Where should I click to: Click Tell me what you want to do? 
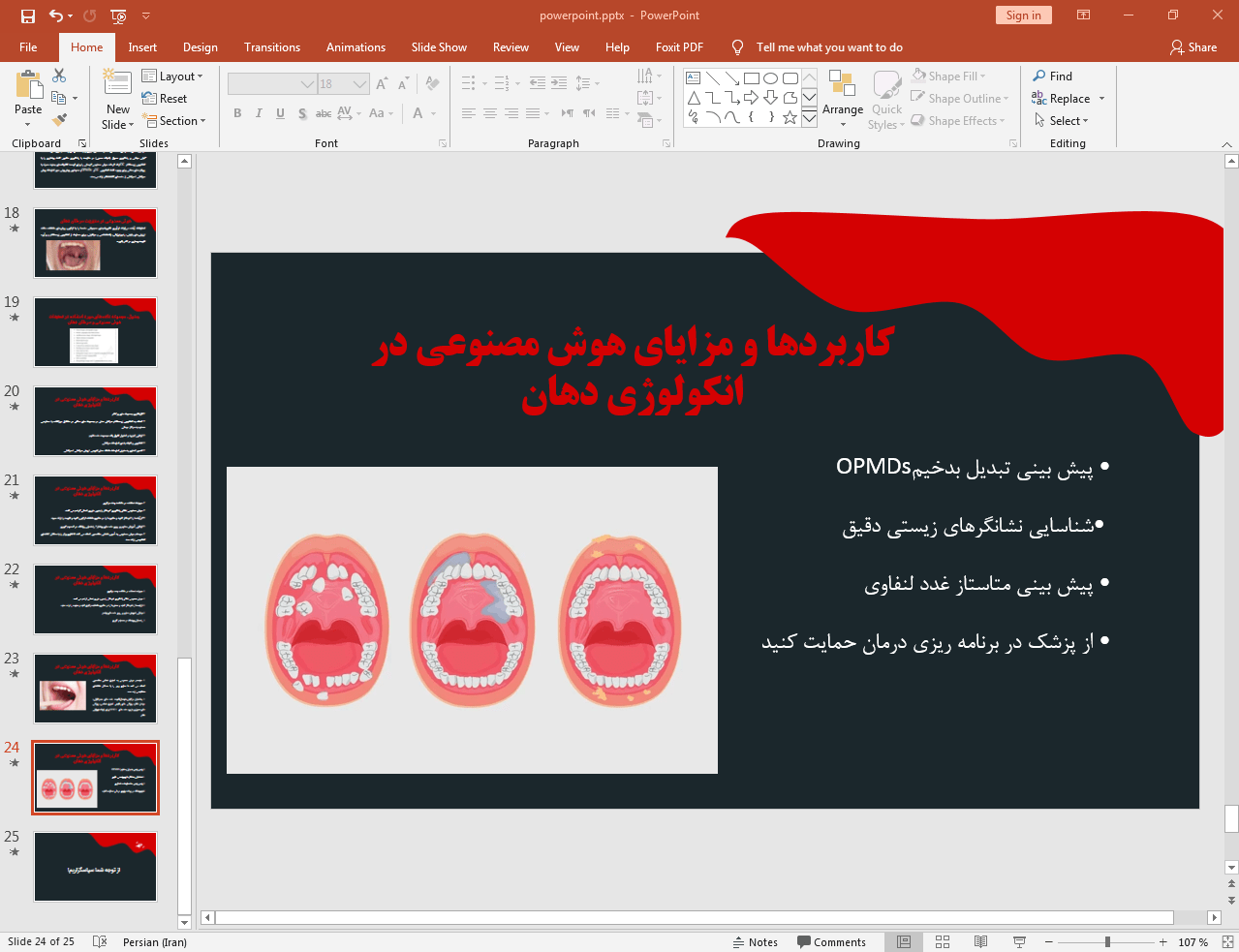(x=829, y=46)
